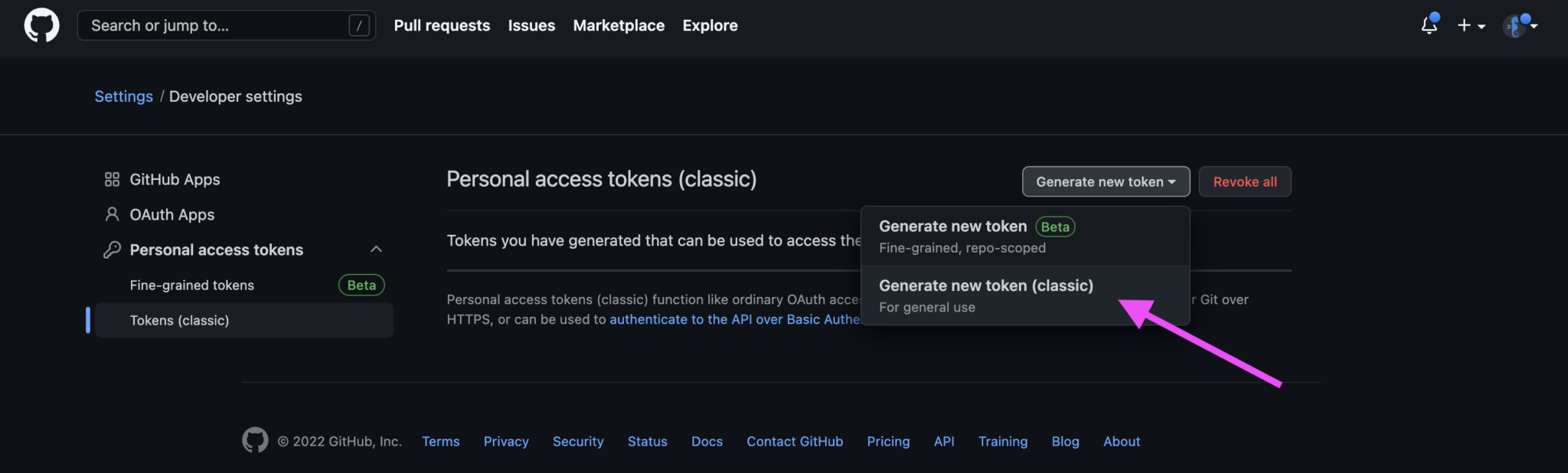1568x473 pixels.
Task: Click the plus icon to create something new
Action: (x=1465, y=25)
